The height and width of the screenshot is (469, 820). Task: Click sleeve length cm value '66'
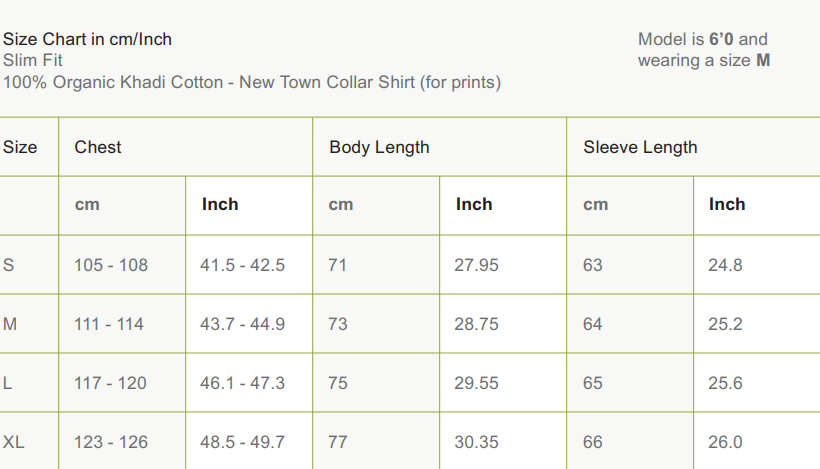[593, 442]
